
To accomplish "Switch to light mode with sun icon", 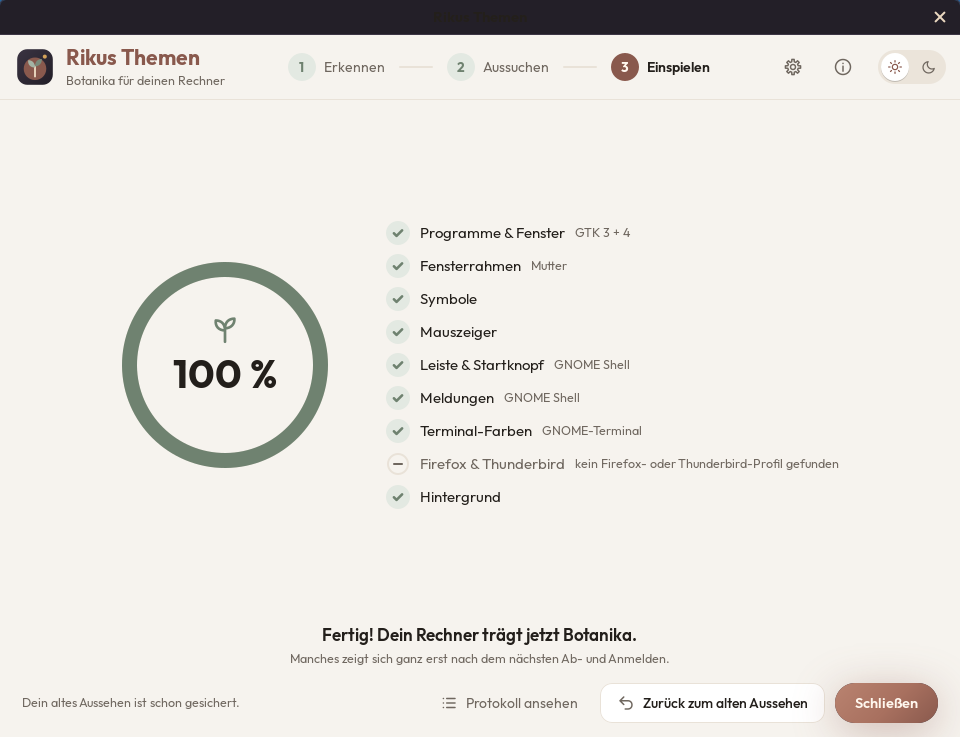I will click(x=895, y=67).
